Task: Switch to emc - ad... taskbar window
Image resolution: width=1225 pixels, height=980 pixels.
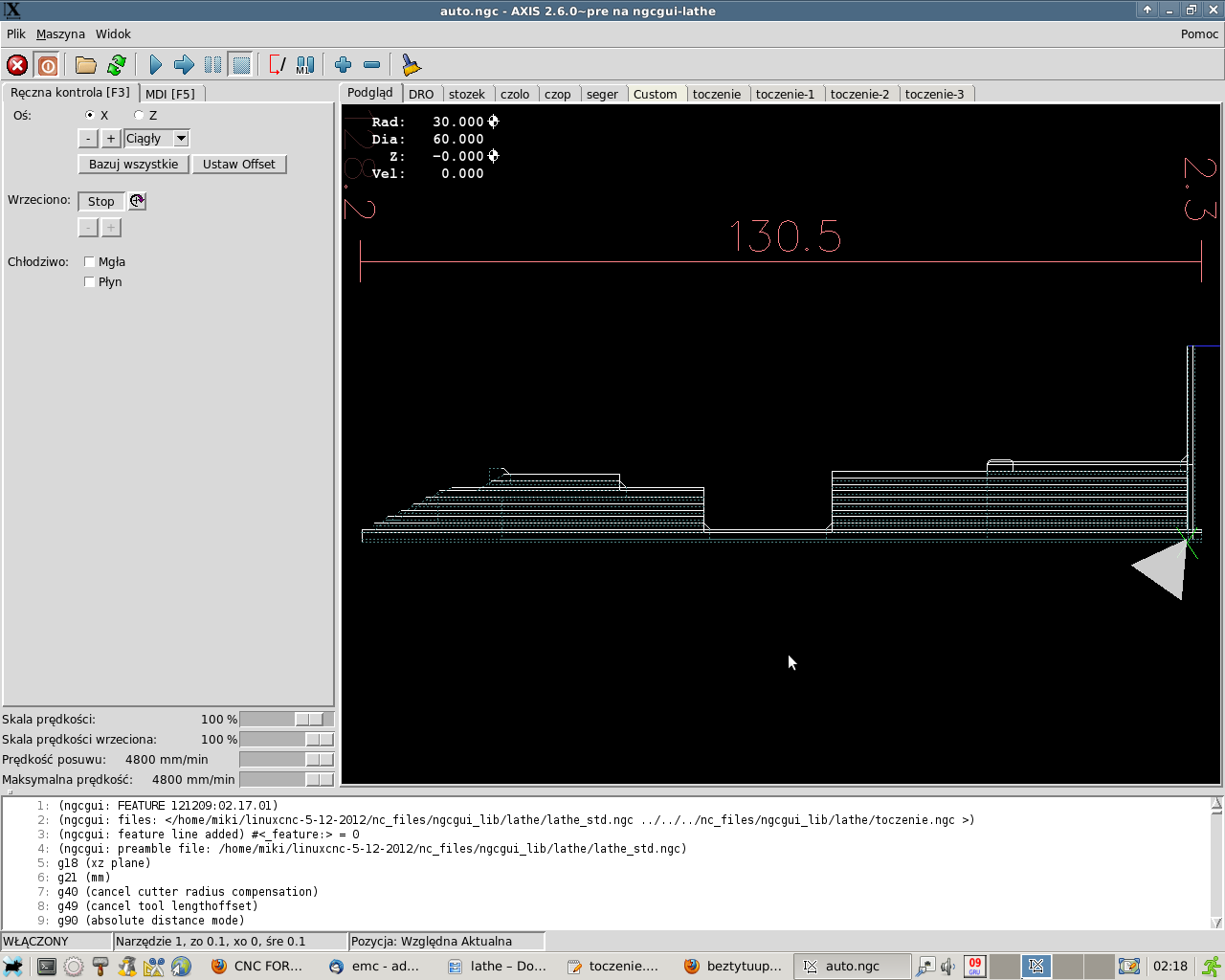Action: point(376,967)
